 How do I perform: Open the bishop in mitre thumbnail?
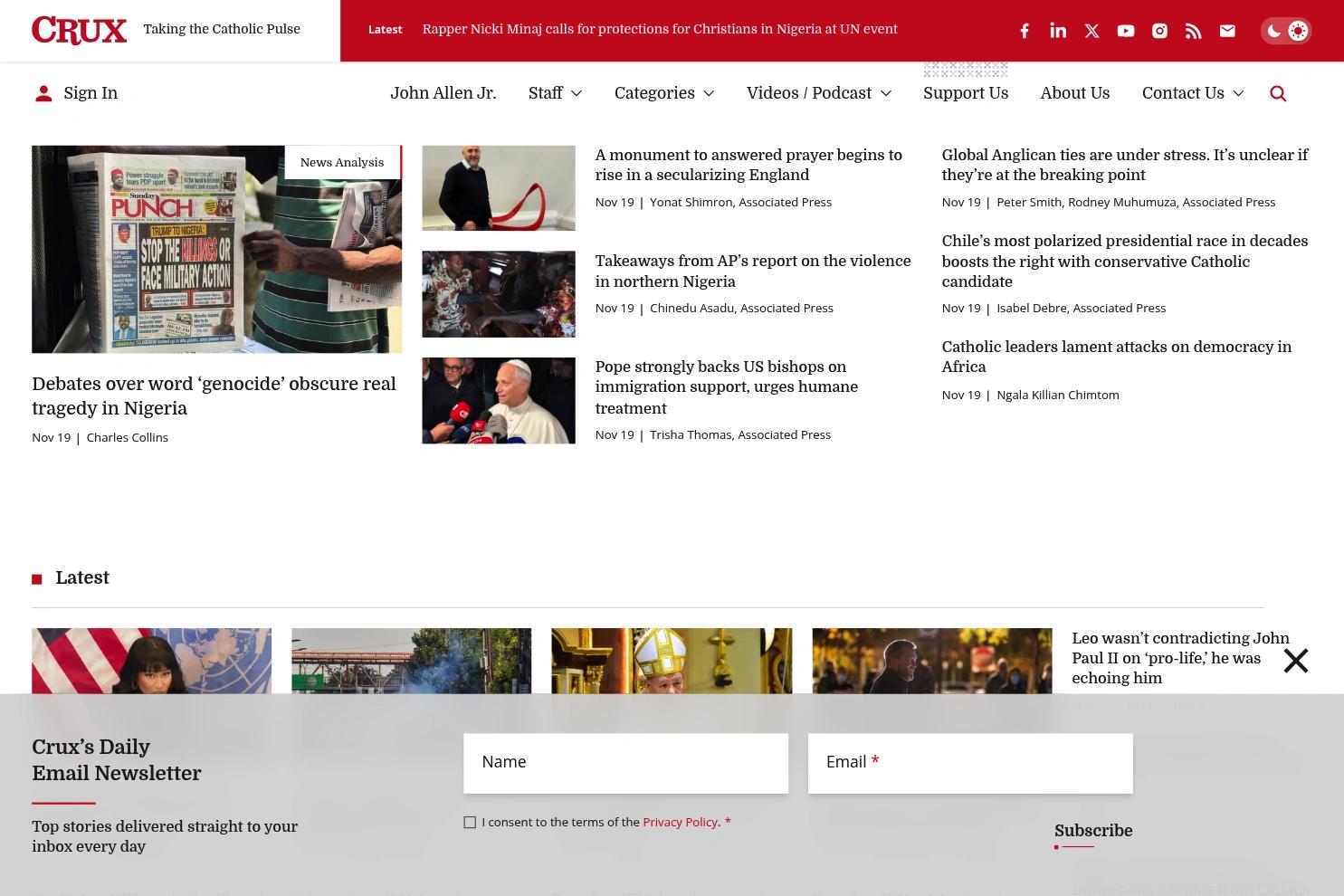[x=672, y=662]
